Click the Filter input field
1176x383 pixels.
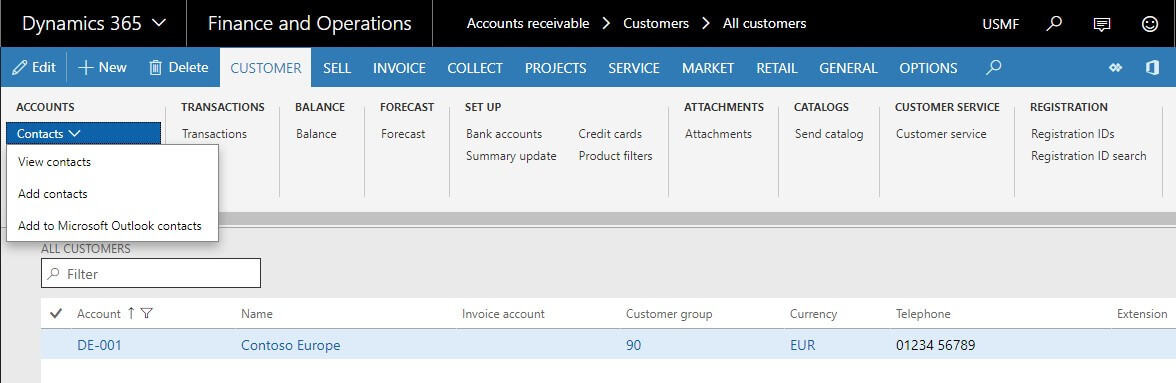(151, 274)
